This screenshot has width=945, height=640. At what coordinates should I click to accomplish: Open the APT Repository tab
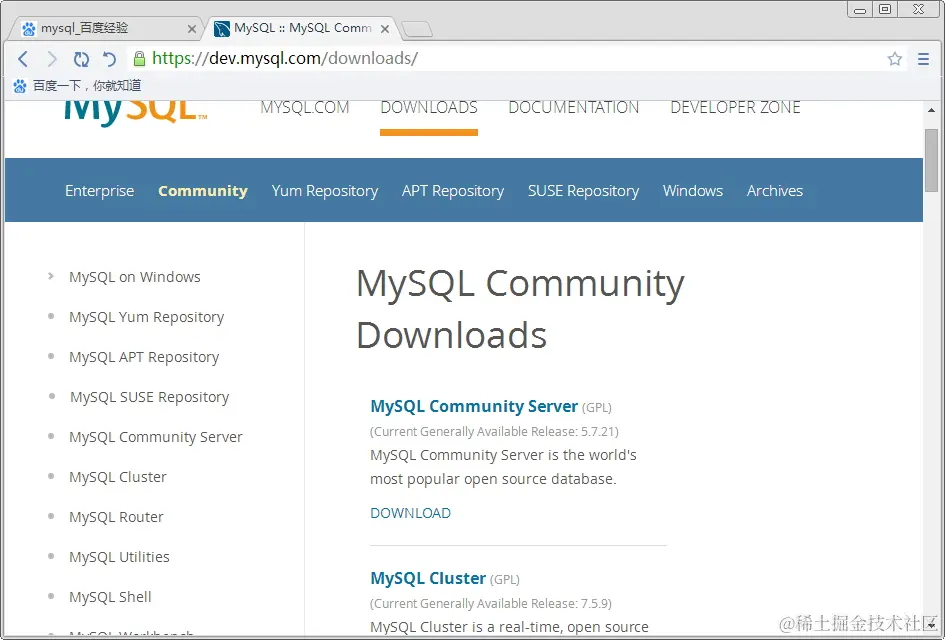point(453,190)
